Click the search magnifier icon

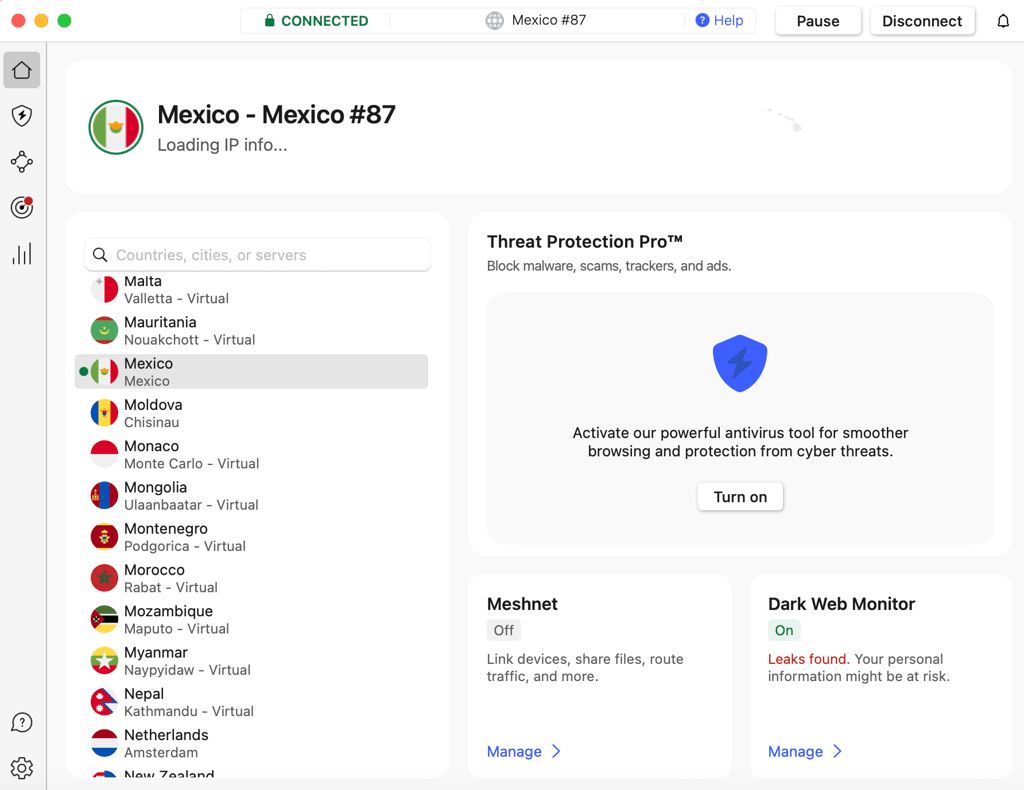(100, 255)
